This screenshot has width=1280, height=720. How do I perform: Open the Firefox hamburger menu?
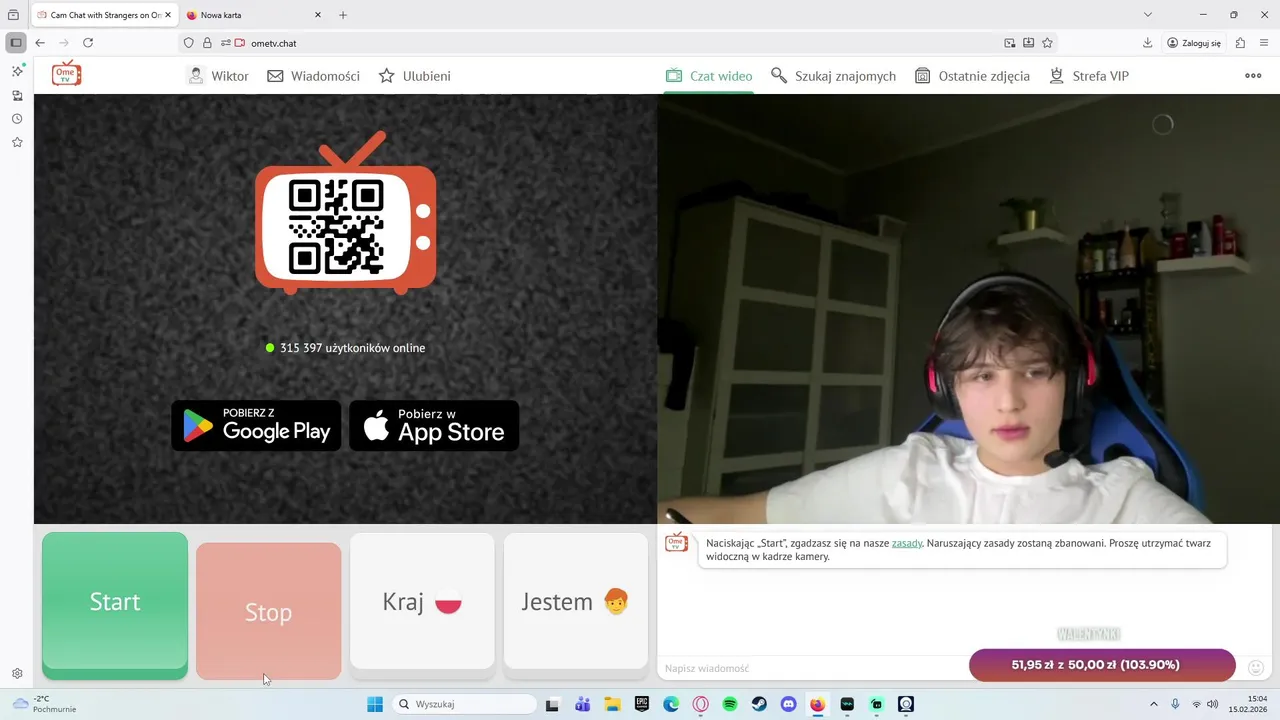tap(1265, 43)
